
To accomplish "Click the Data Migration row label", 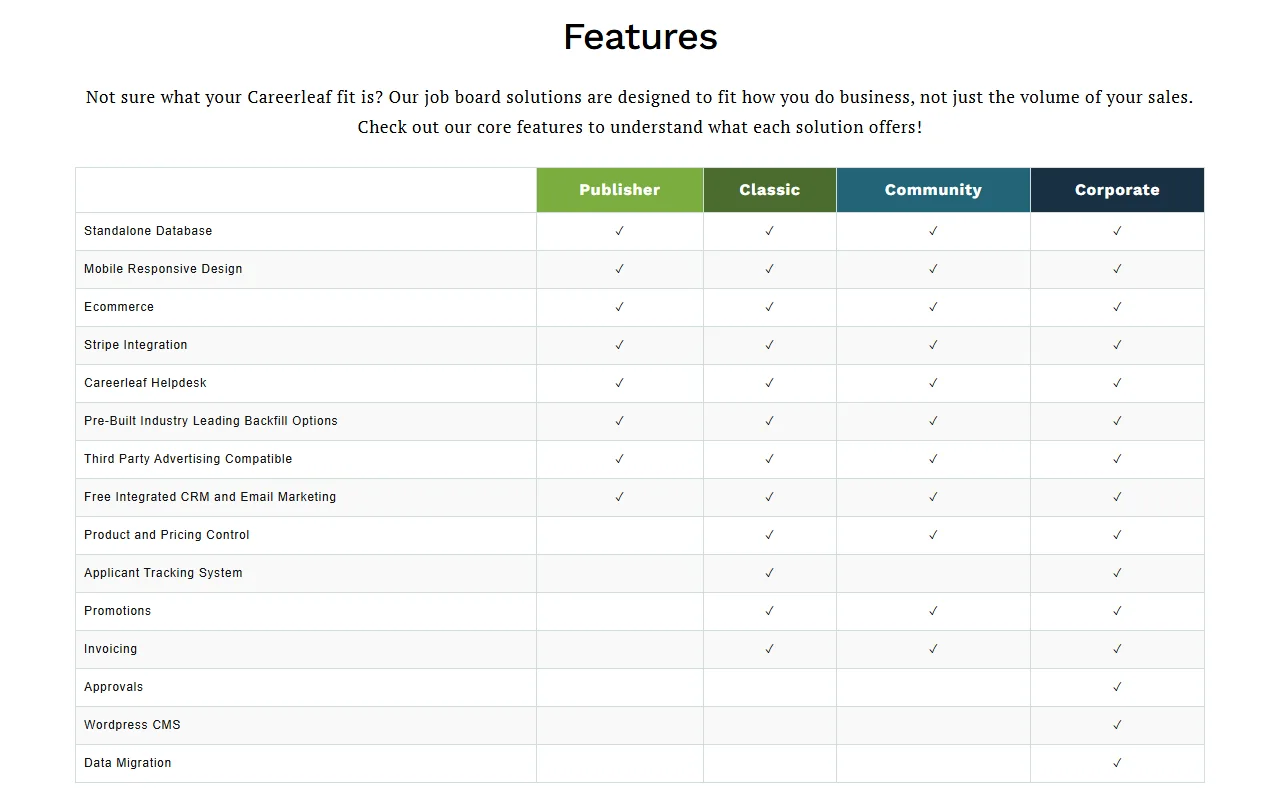I will click(x=128, y=763).
